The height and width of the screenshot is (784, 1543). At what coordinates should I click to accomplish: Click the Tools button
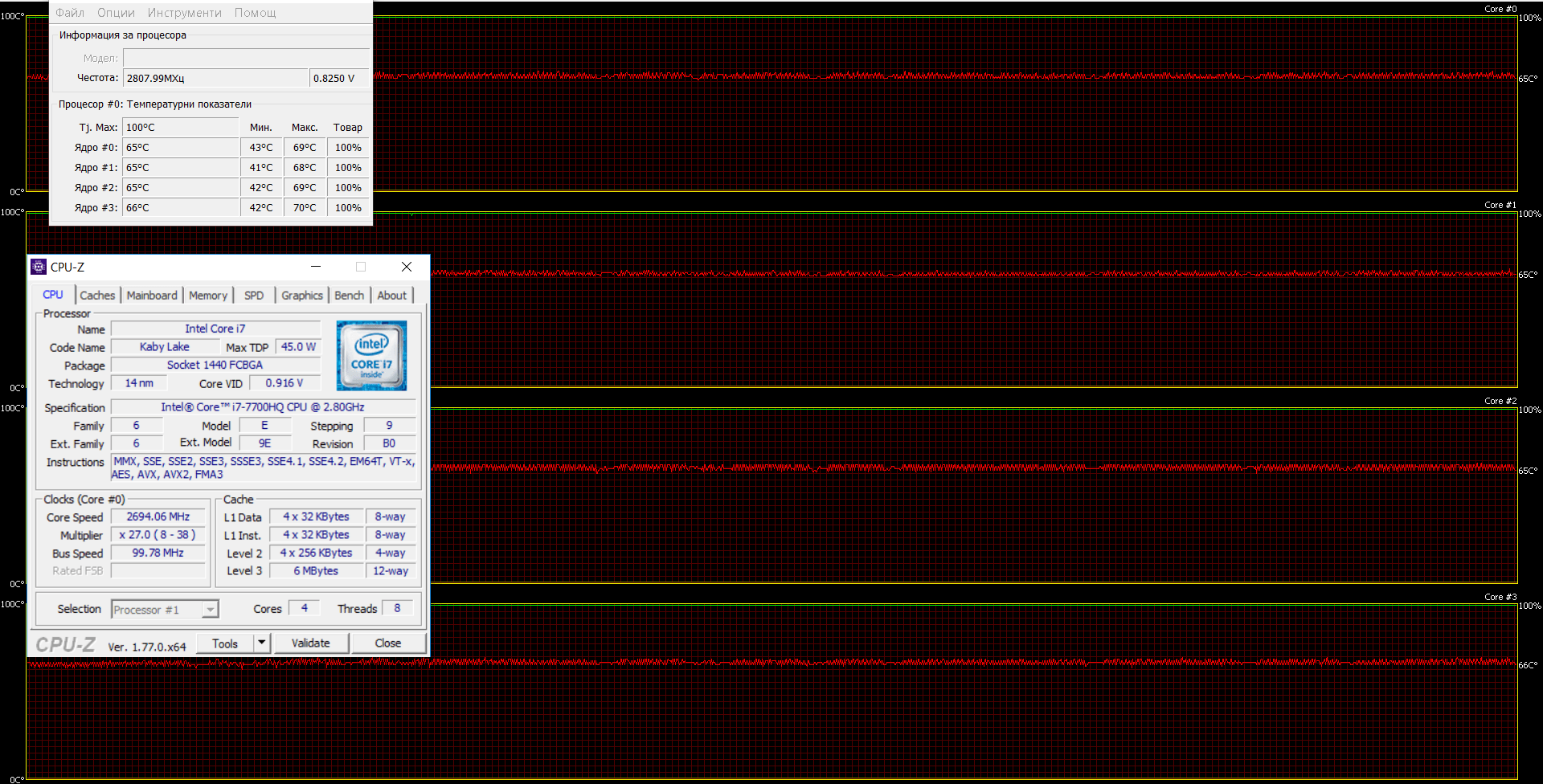225,643
